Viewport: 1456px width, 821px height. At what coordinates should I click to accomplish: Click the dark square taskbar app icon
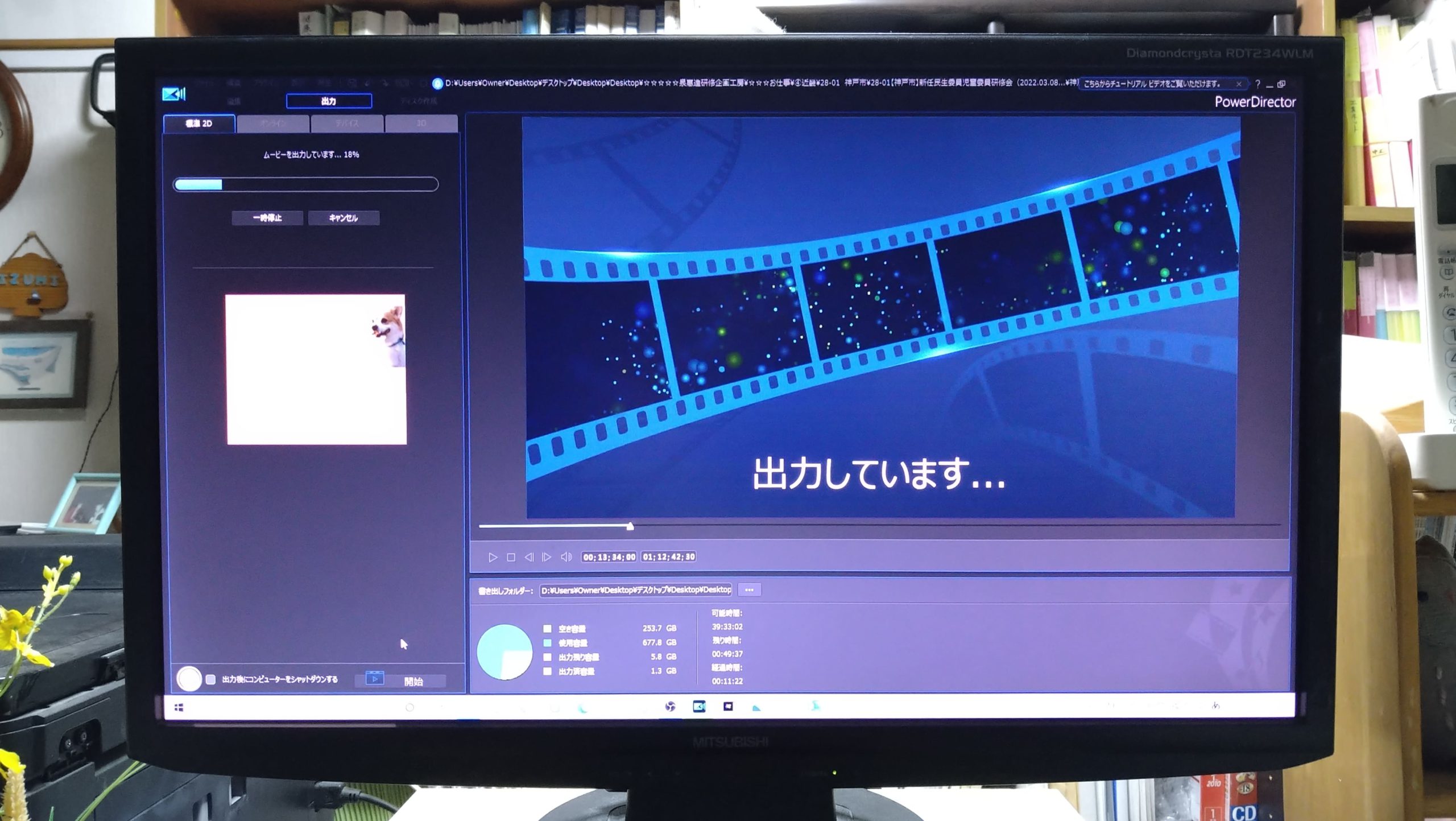pyautogui.click(x=728, y=707)
